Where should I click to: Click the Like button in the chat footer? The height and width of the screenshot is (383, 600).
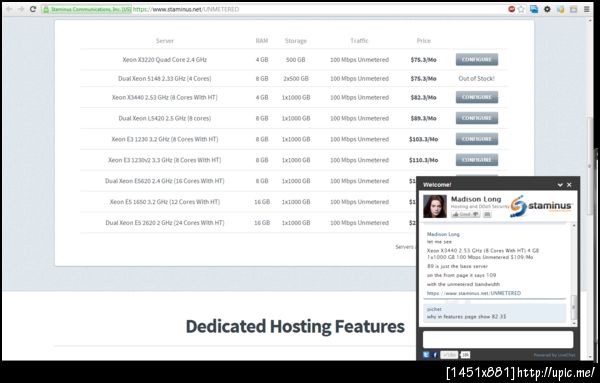pos(449,355)
